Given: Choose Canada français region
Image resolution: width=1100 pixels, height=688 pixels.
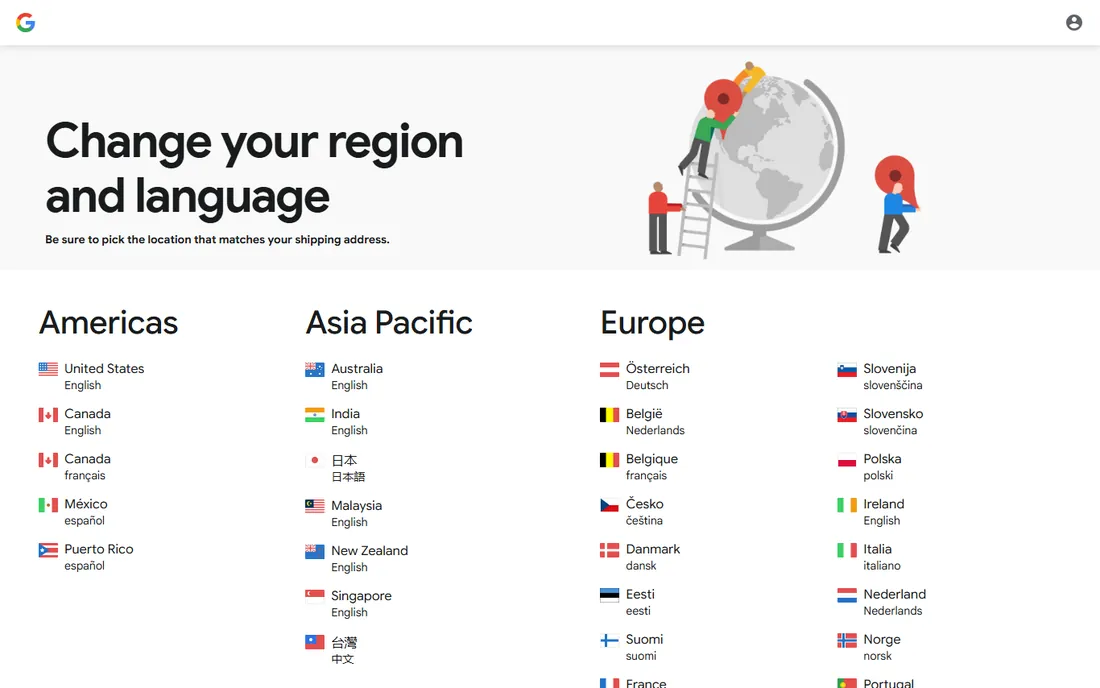Looking at the screenshot, I should [x=74, y=466].
